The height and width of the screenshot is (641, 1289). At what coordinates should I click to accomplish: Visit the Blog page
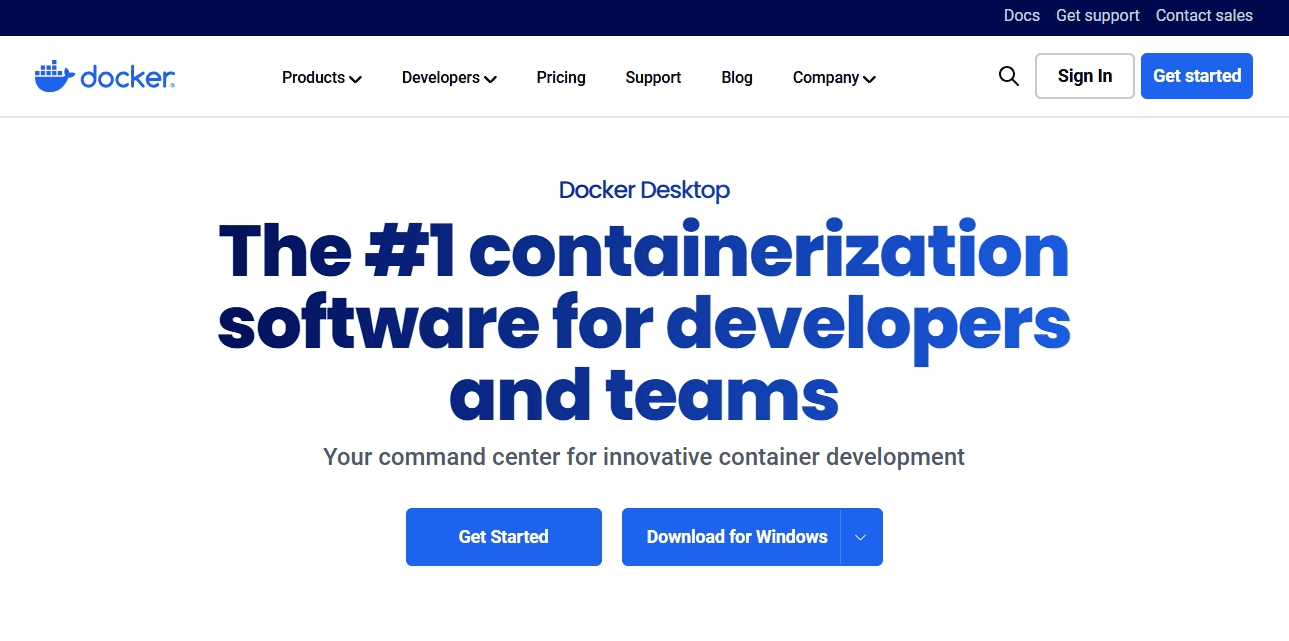(737, 77)
